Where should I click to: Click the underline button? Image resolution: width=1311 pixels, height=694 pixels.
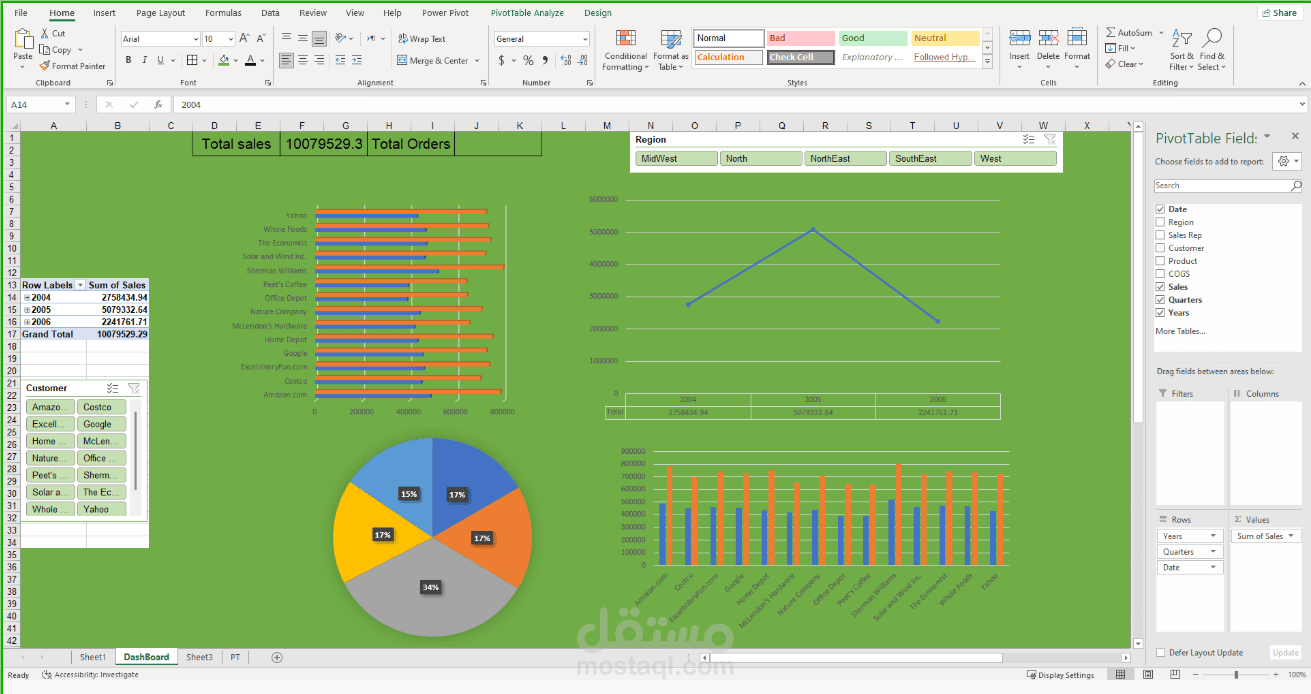(161, 60)
